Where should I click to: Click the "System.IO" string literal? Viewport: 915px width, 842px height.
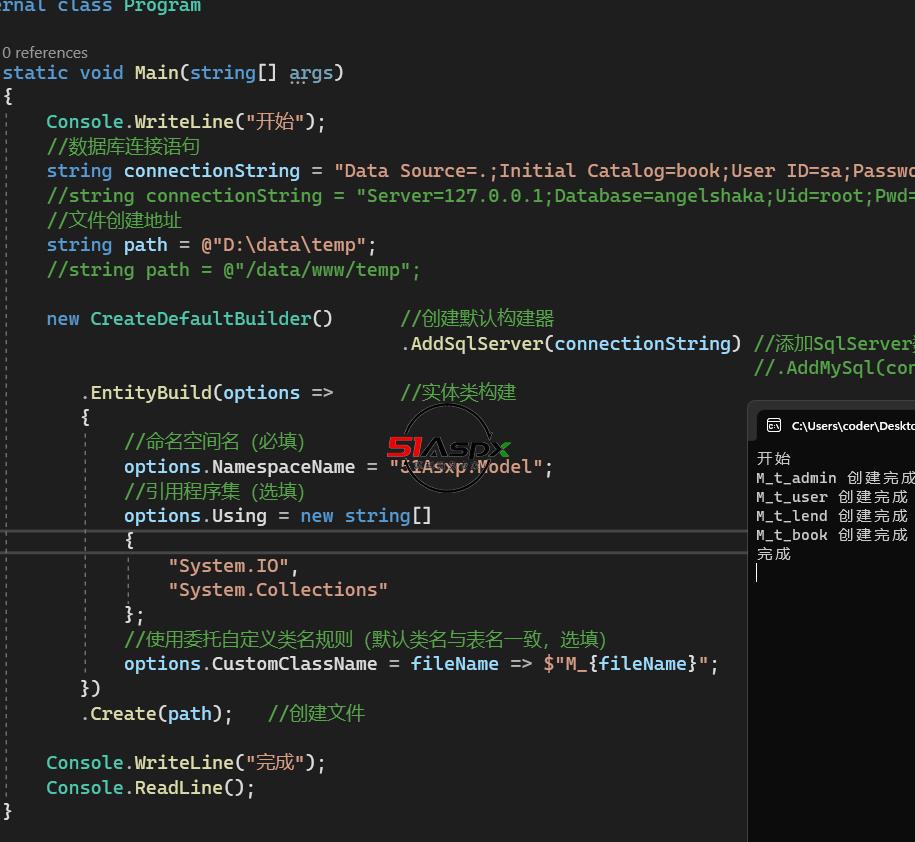(x=228, y=565)
